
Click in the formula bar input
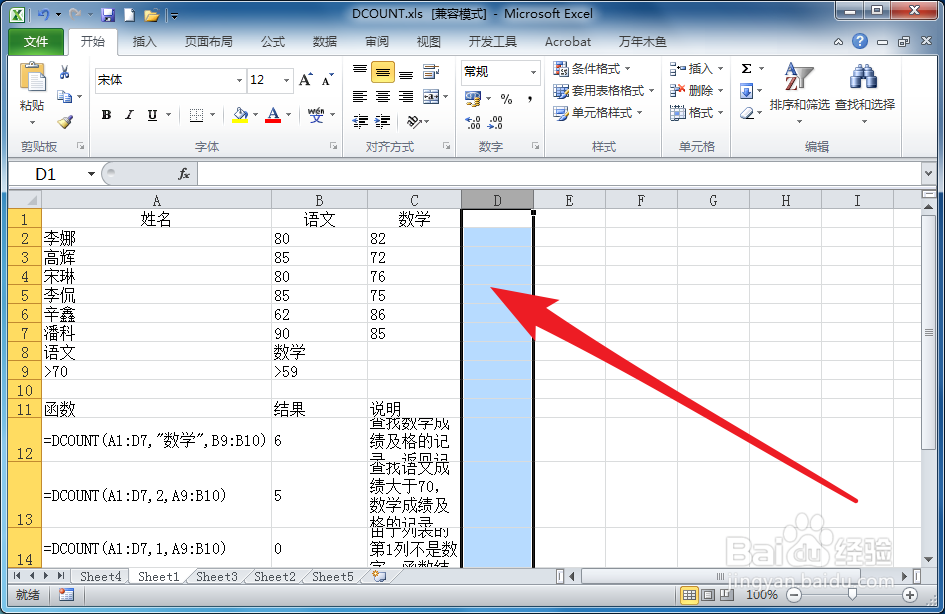coord(558,174)
